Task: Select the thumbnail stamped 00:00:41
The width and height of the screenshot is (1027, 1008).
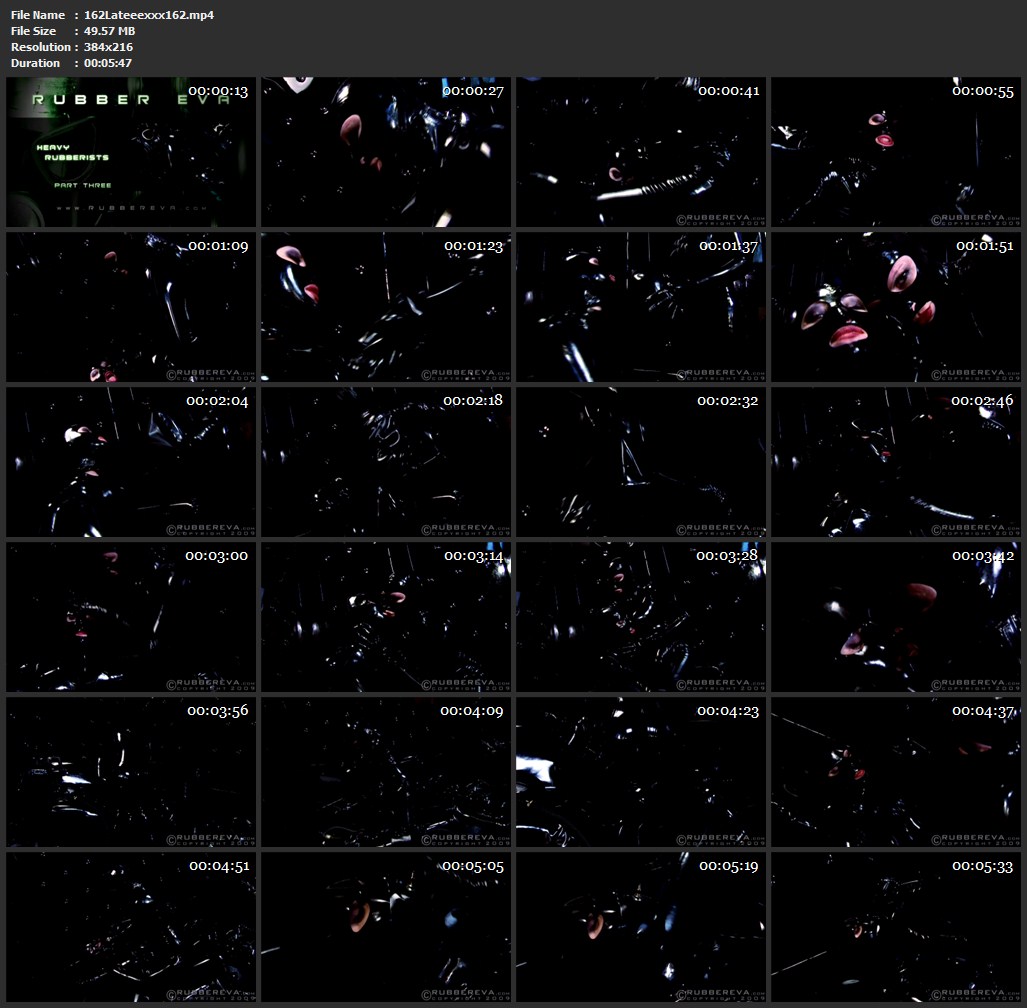Action: [641, 152]
